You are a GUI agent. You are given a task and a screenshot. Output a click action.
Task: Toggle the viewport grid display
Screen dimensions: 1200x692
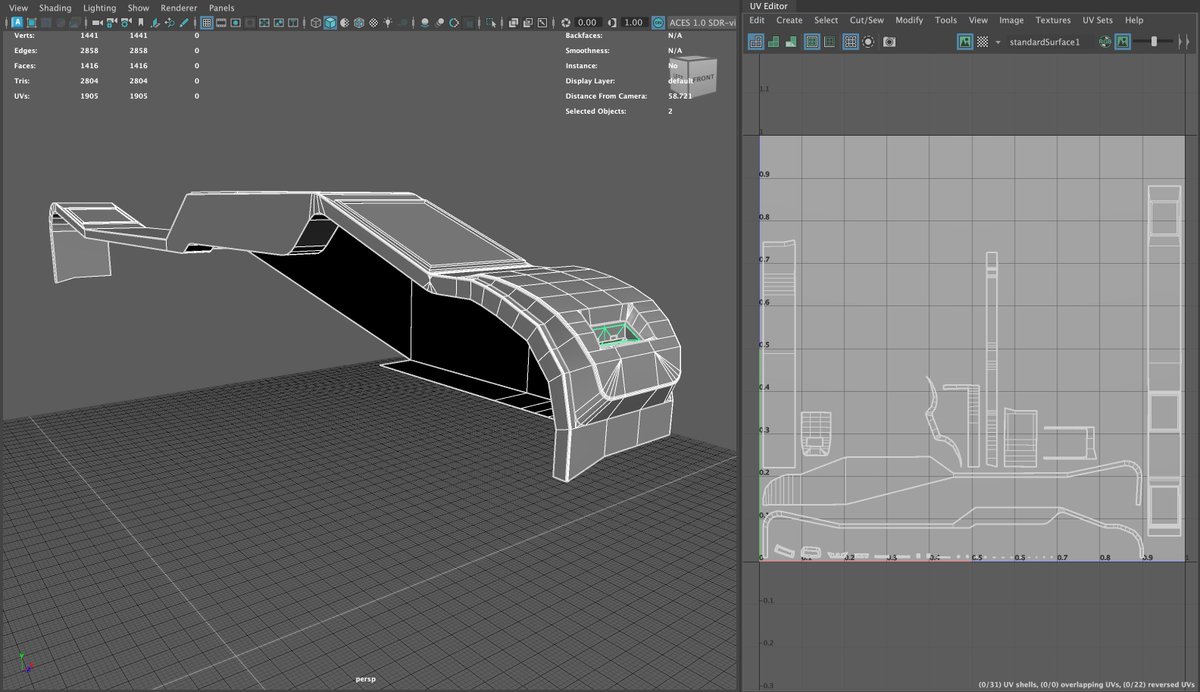(207, 22)
